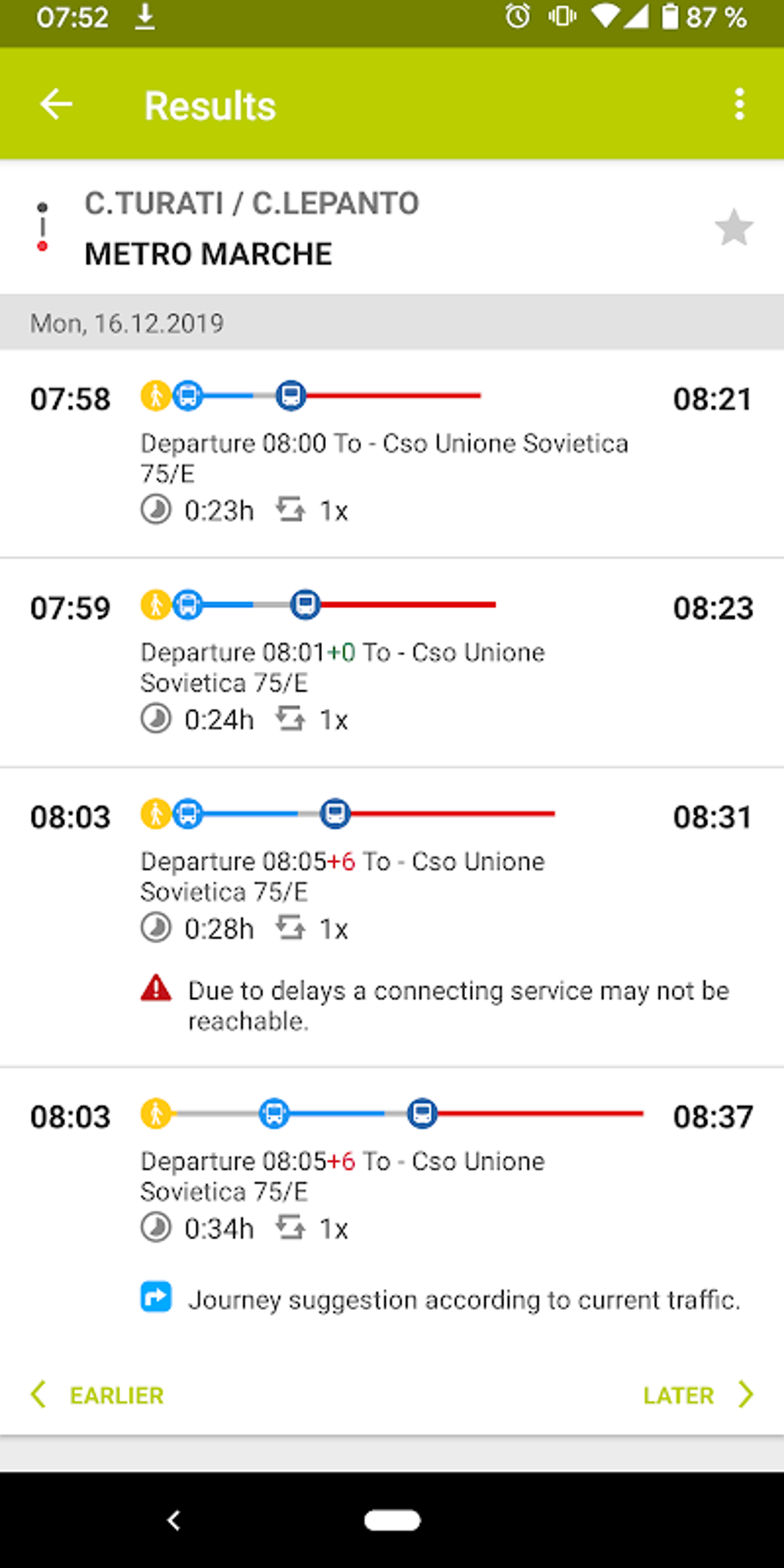Image resolution: width=784 pixels, height=1568 pixels.
Task: Click the right chevron beside Later
Action: coord(745,1394)
